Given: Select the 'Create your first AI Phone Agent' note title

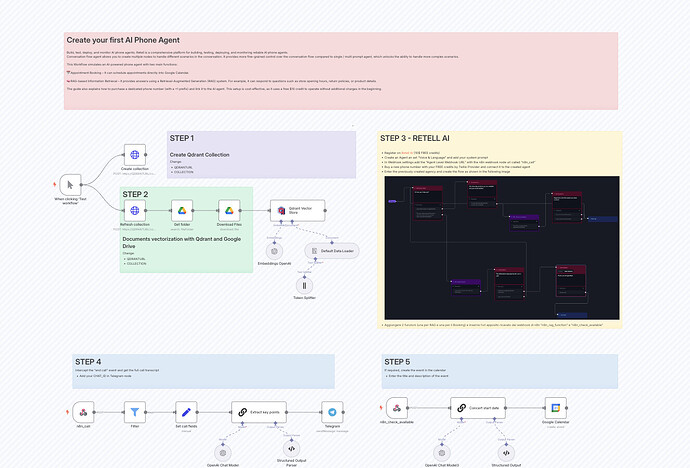Looking at the screenshot, I should [123, 40].
